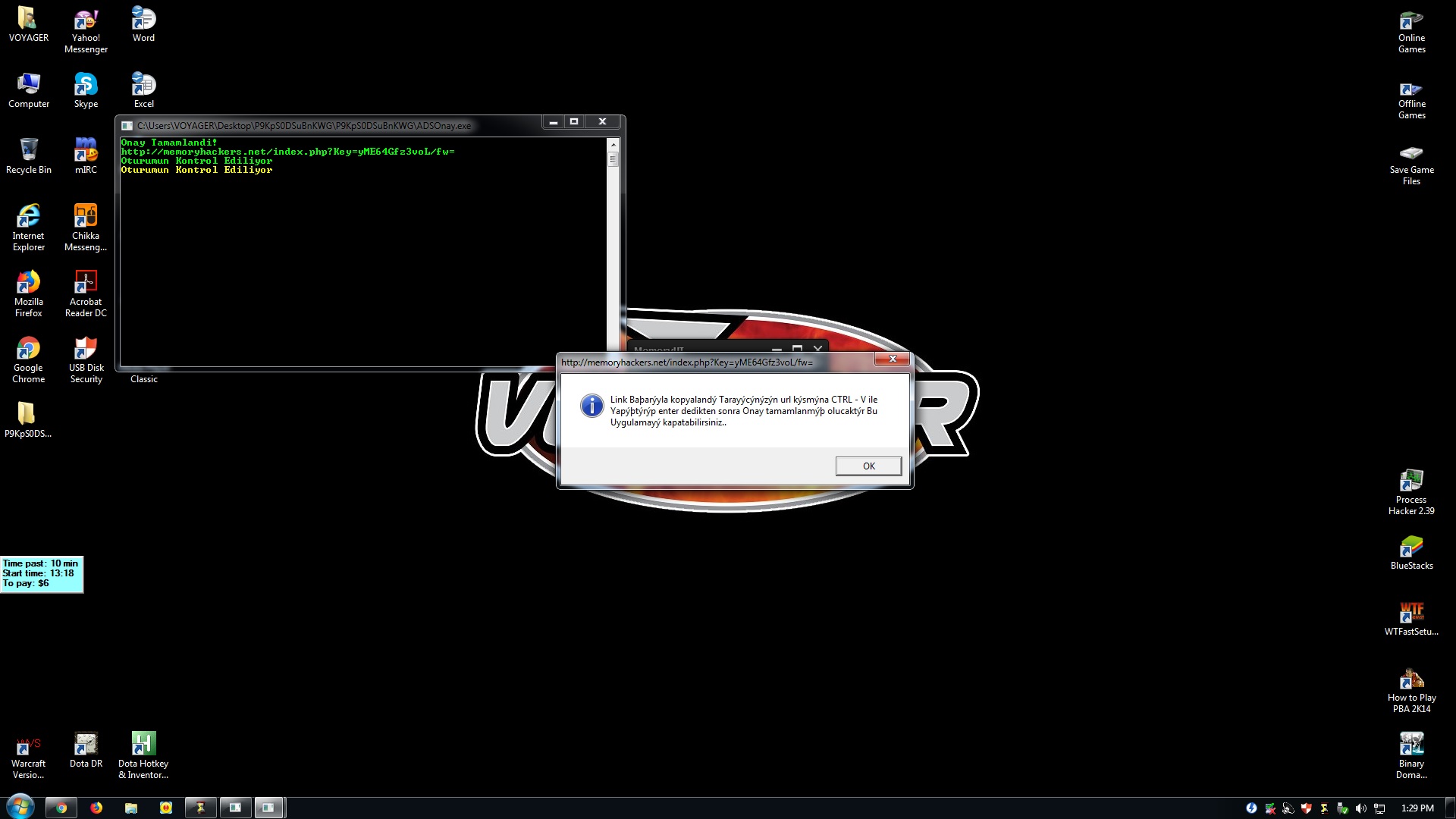Click the 1:29 PM clock
Viewport: 1456px width, 819px height.
click(x=1417, y=808)
